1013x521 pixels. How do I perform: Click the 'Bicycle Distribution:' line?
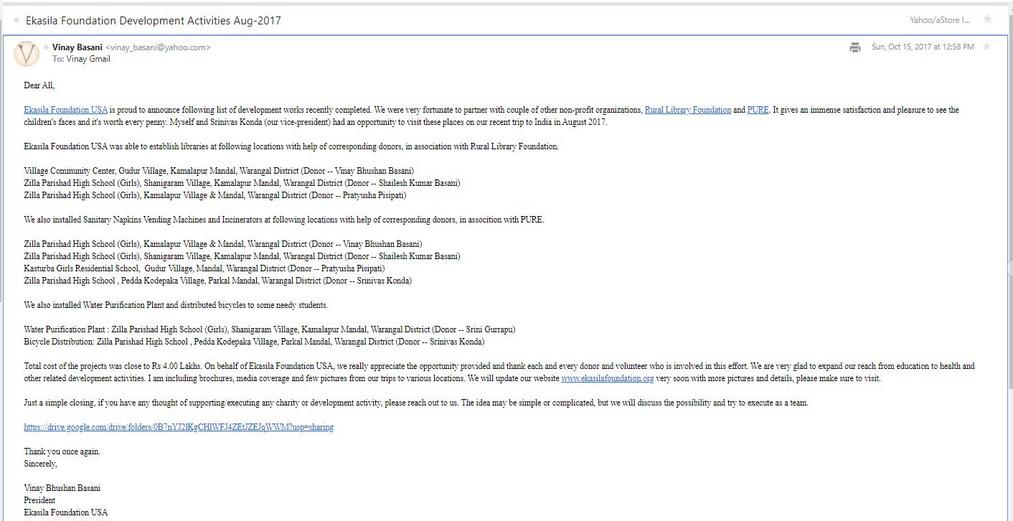(x=254, y=341)
